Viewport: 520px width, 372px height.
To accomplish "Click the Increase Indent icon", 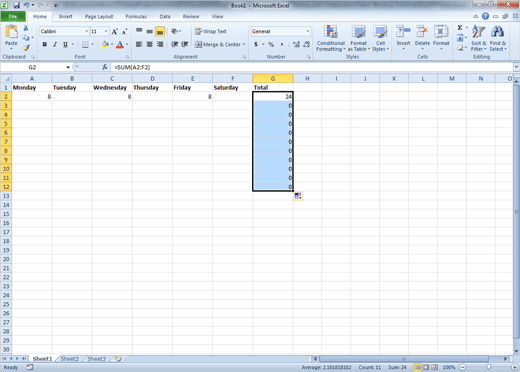I will tap(185, 44).
